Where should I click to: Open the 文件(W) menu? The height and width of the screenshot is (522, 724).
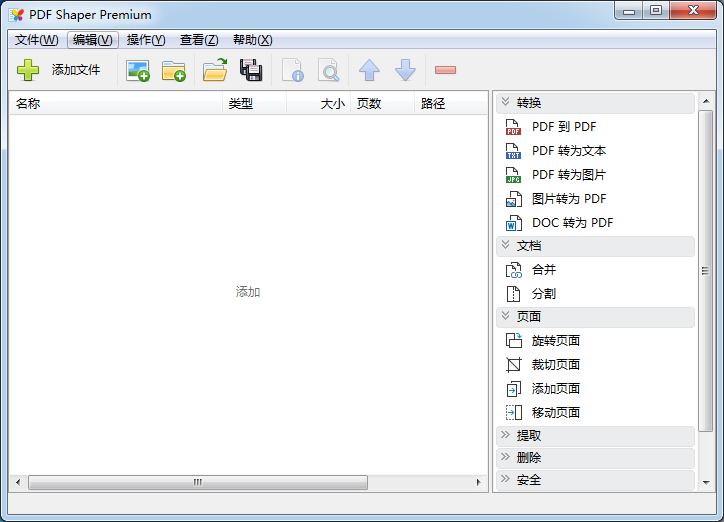[36, 40]
